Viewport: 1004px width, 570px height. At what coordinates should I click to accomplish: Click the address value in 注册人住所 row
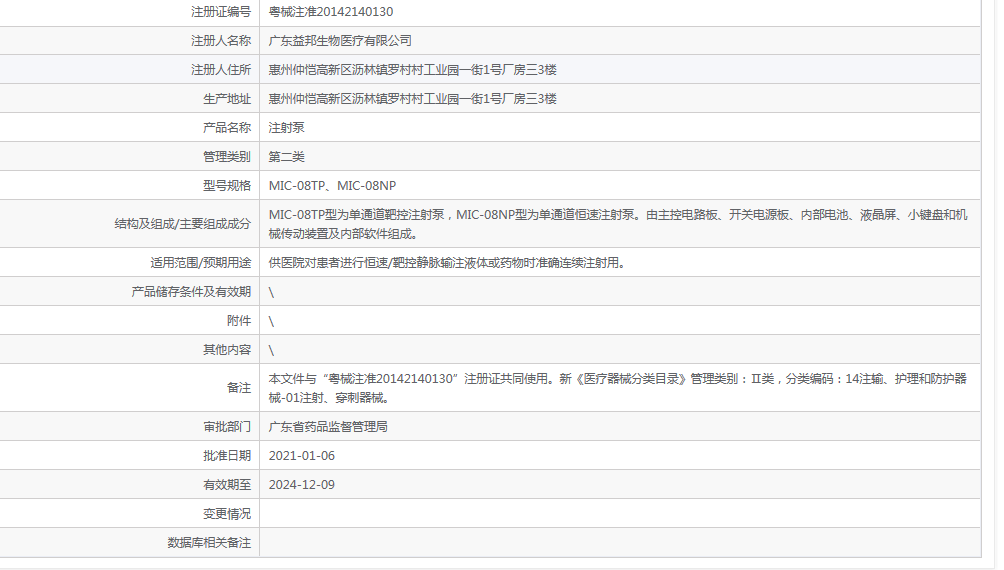coord(412,70)
